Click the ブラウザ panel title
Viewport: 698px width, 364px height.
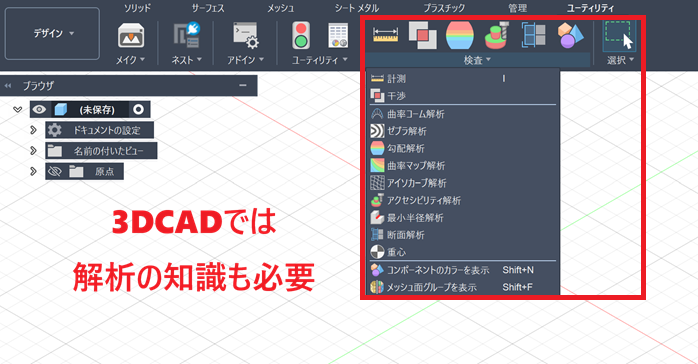click(38, 85)
